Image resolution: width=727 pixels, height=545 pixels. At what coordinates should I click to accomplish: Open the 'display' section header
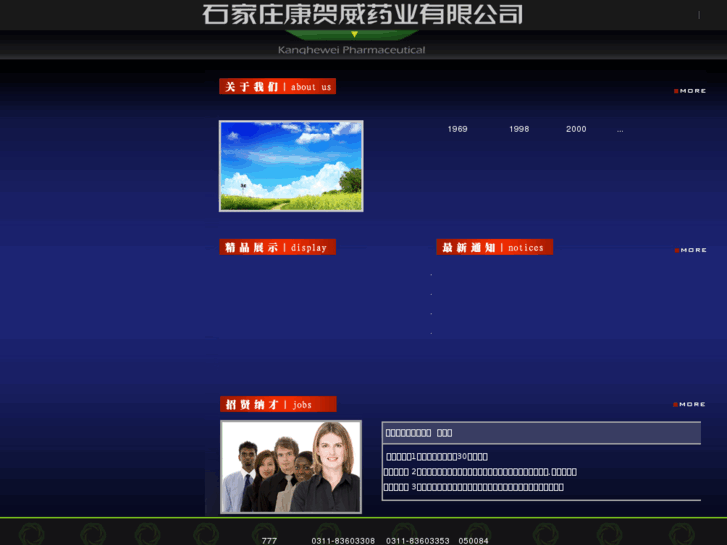pos(277,247)
